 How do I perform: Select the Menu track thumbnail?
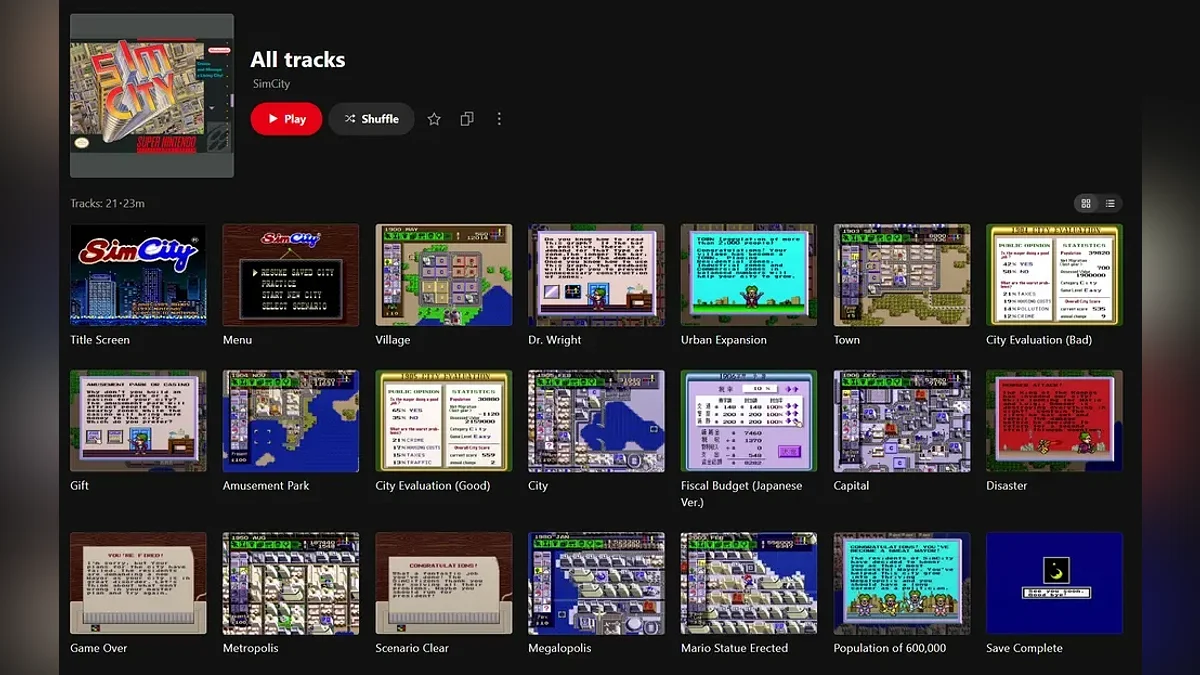tap(291, 275)
